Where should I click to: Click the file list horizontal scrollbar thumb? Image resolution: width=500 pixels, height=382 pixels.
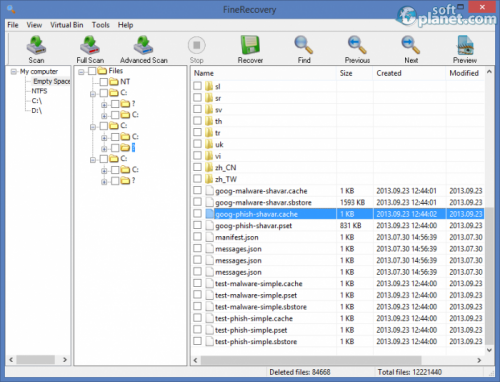[x=311, y=360]
